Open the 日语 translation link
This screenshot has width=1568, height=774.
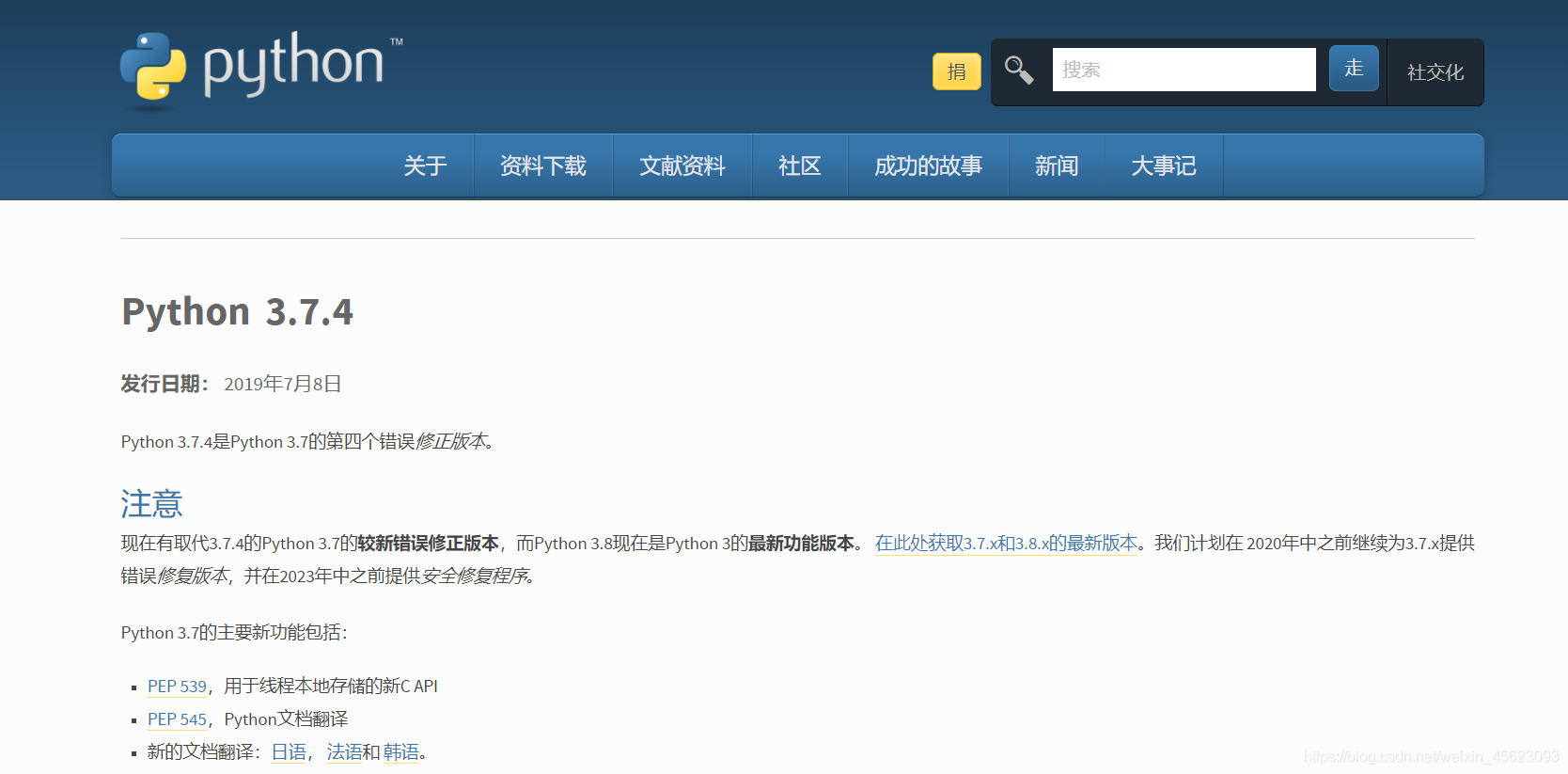click(x=289, y=752)
